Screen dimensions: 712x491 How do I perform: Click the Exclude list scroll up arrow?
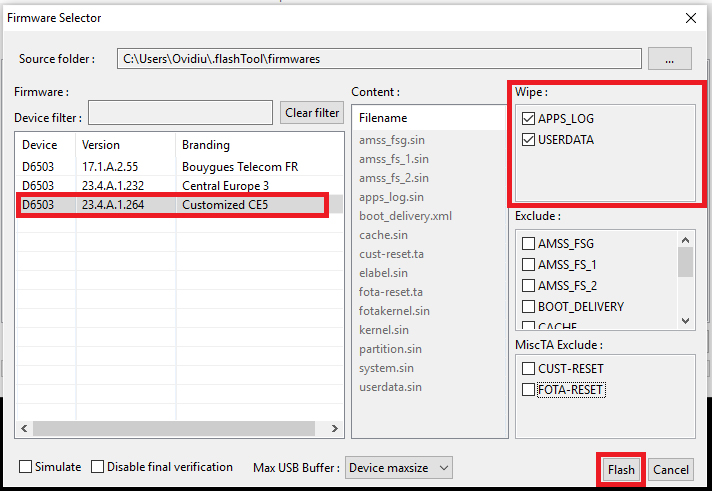coord(686,240)
